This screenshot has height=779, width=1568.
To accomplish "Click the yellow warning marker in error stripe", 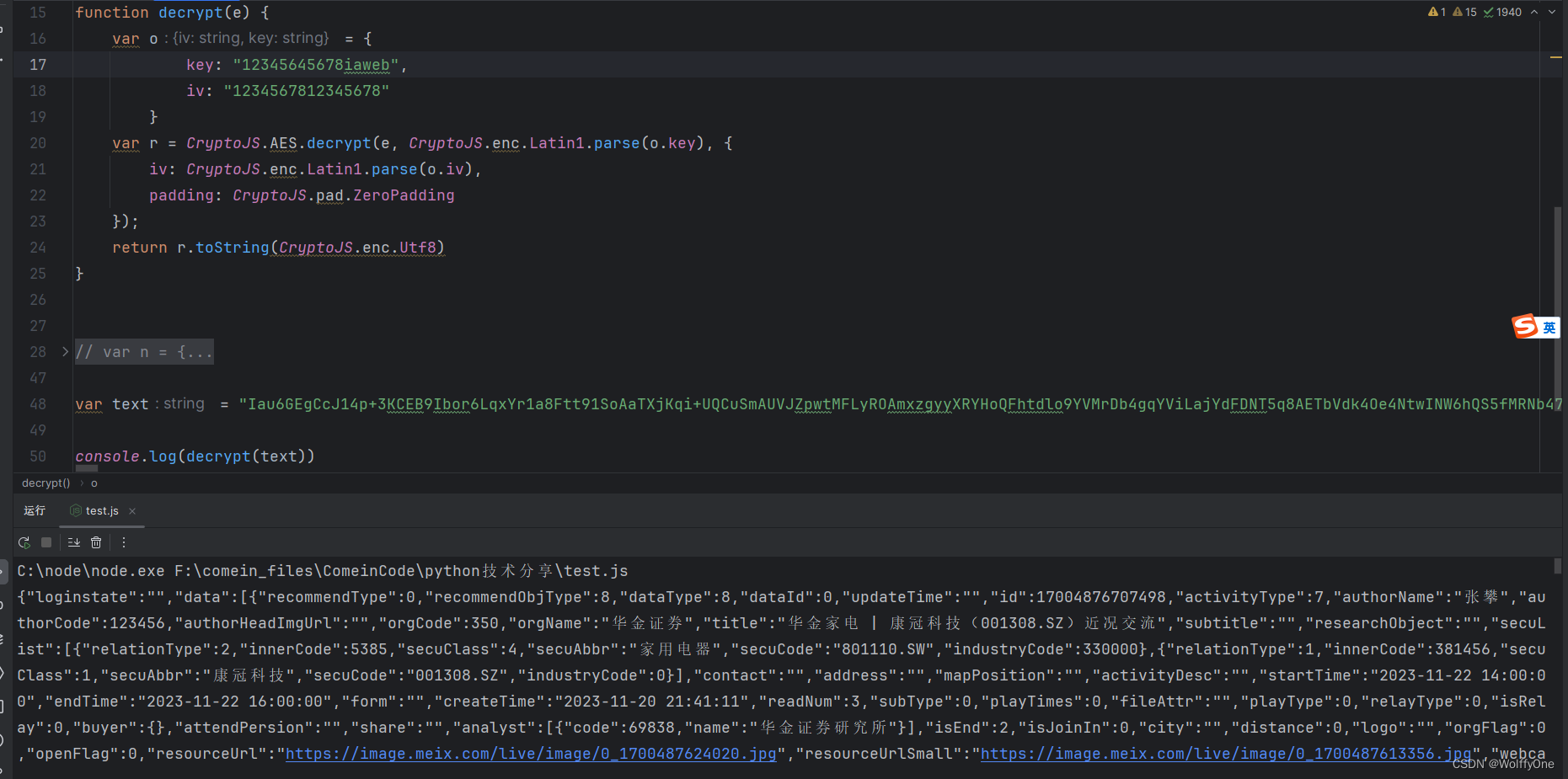I will 1555,57.
